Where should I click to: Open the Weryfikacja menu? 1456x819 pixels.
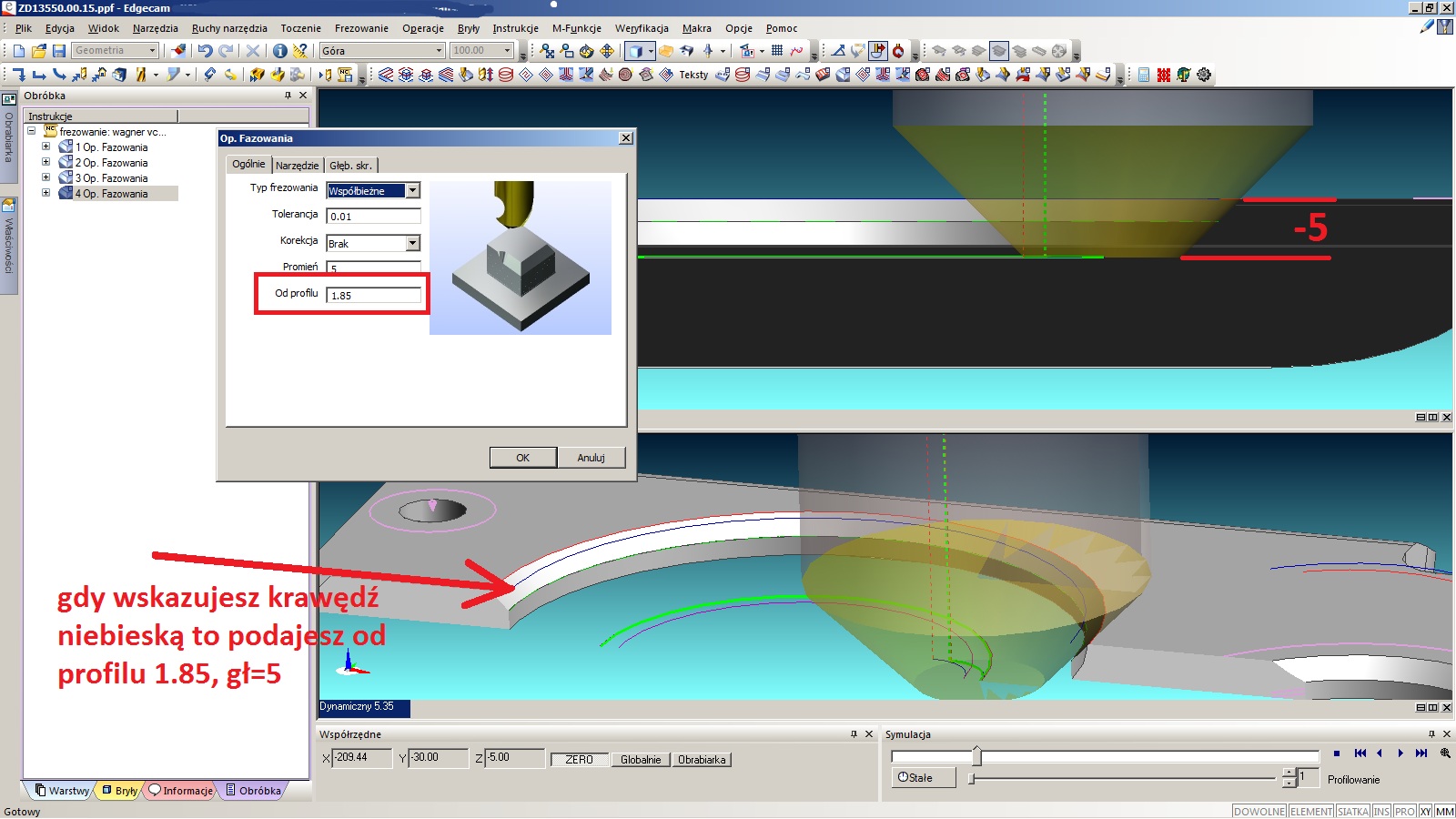pyautogui.click(x=642, y=28)
